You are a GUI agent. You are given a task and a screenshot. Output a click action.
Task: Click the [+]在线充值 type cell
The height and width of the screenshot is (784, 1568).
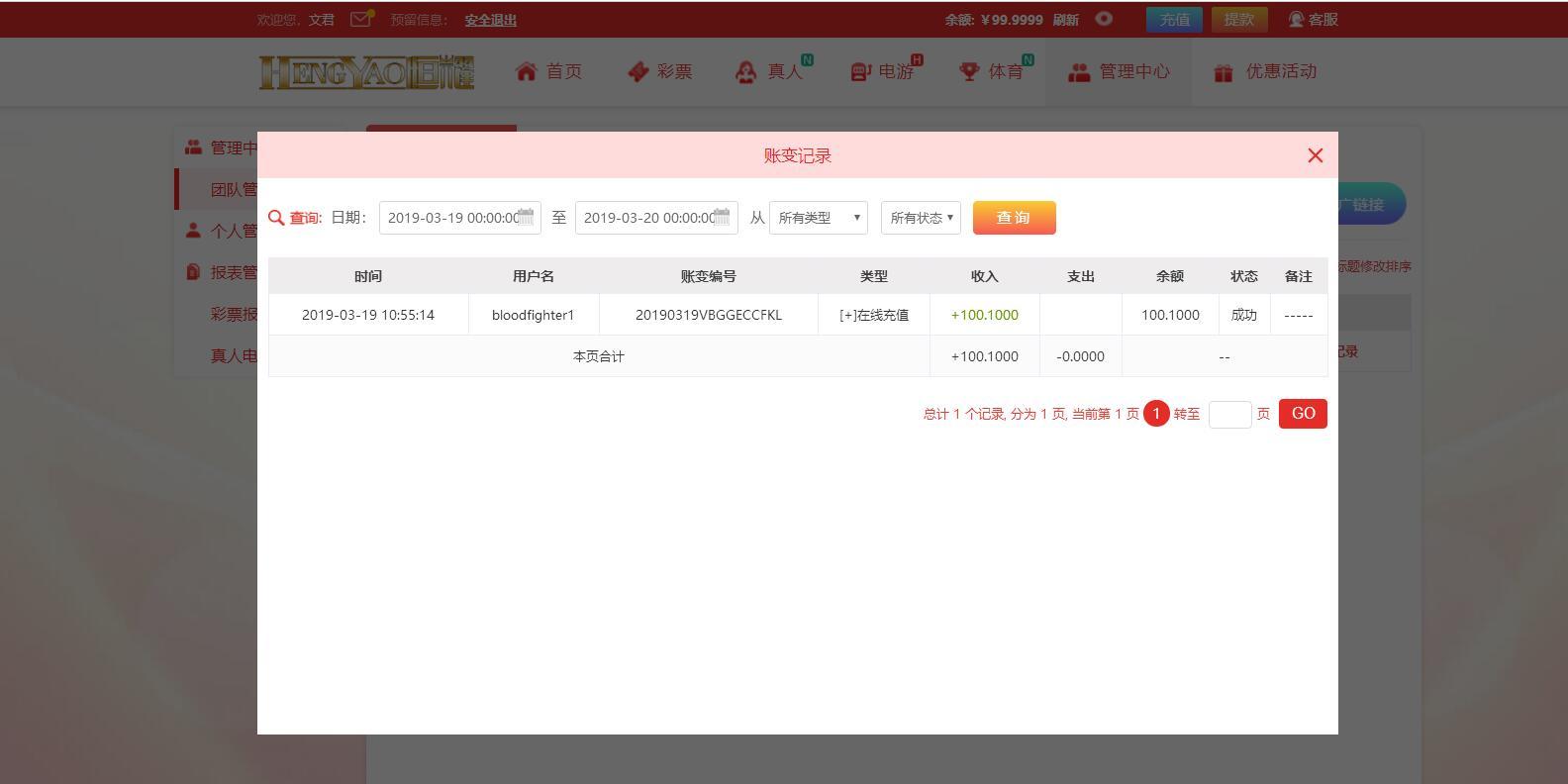pyautogui.click(x=874, y=315)
